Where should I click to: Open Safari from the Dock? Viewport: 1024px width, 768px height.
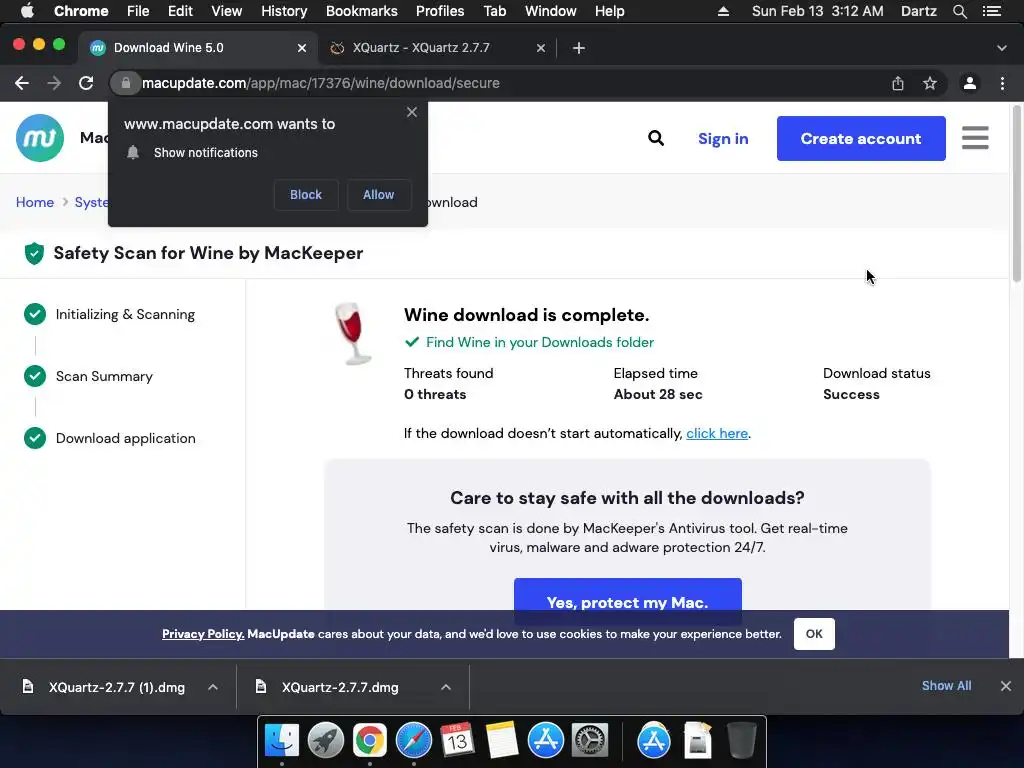pyautogui.click(x=413, y=741)
